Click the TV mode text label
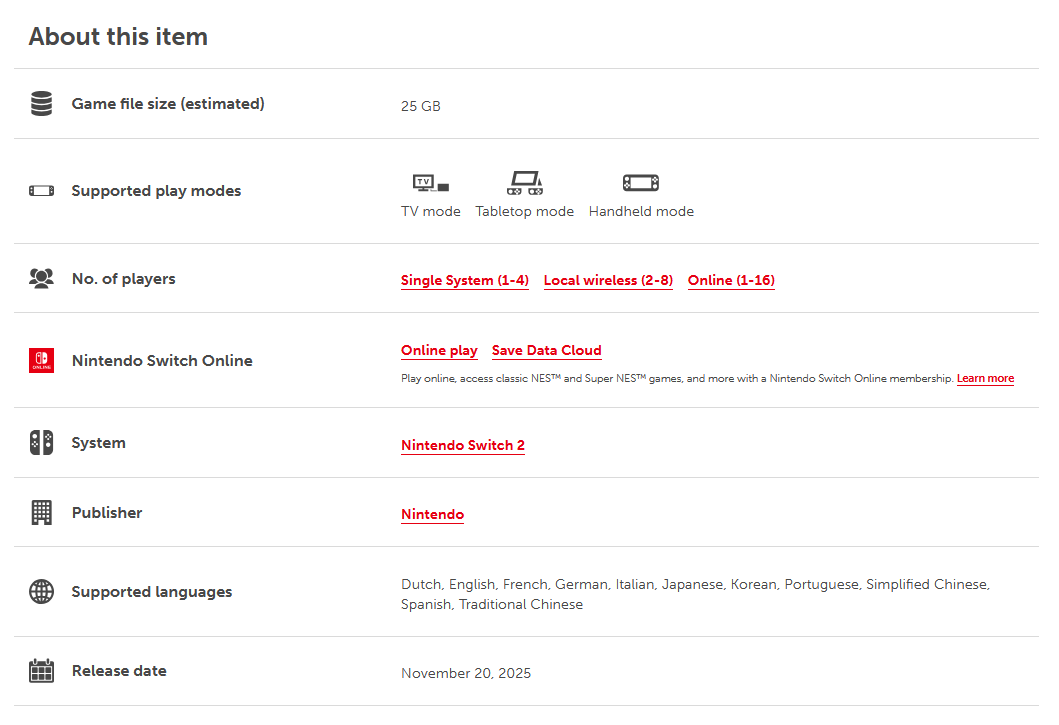This screenshot has height=725, width=1059. pyautogui.click(x=431, y=211)
